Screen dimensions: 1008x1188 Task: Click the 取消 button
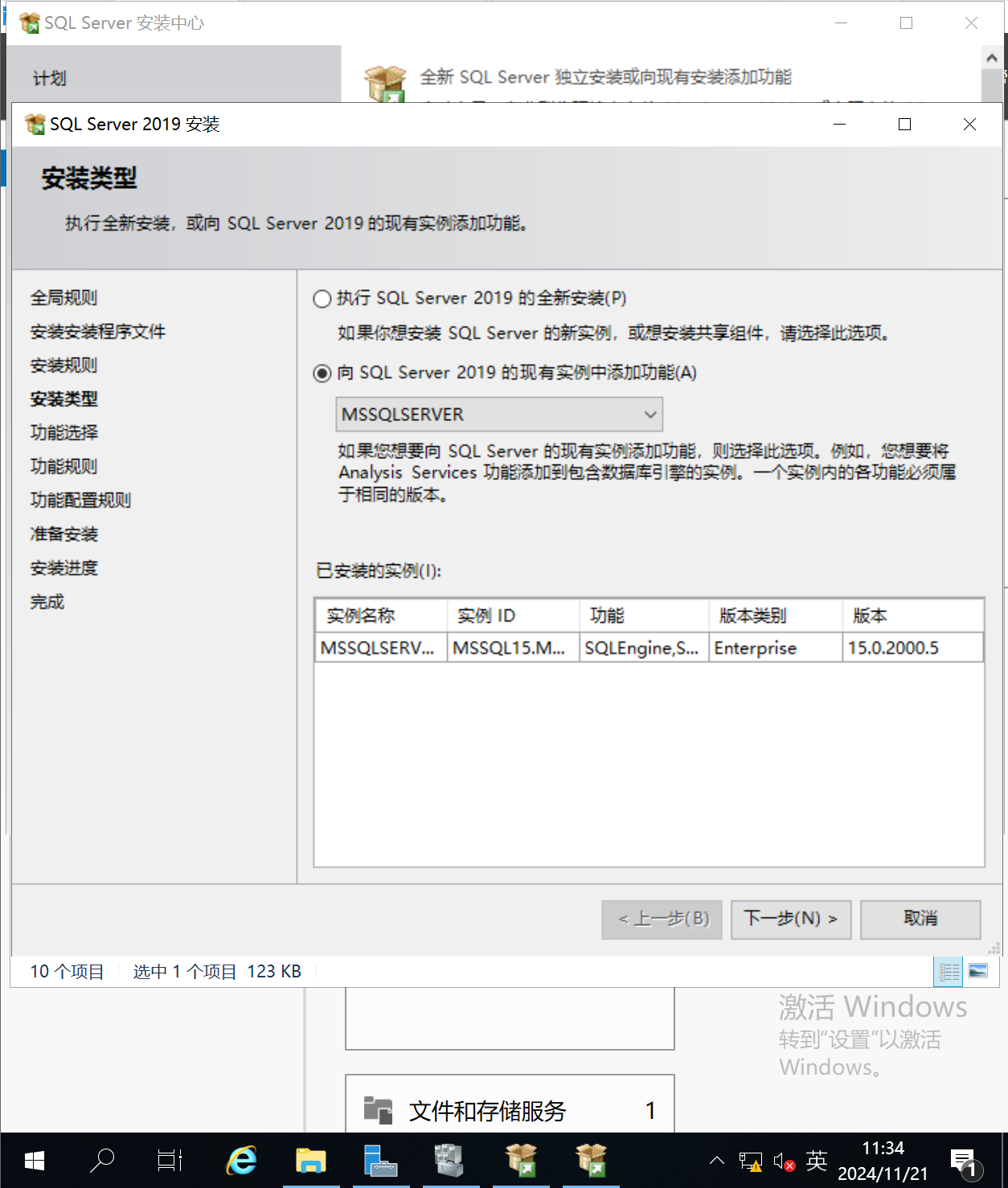pyautogui.click(x=920, y=919)
